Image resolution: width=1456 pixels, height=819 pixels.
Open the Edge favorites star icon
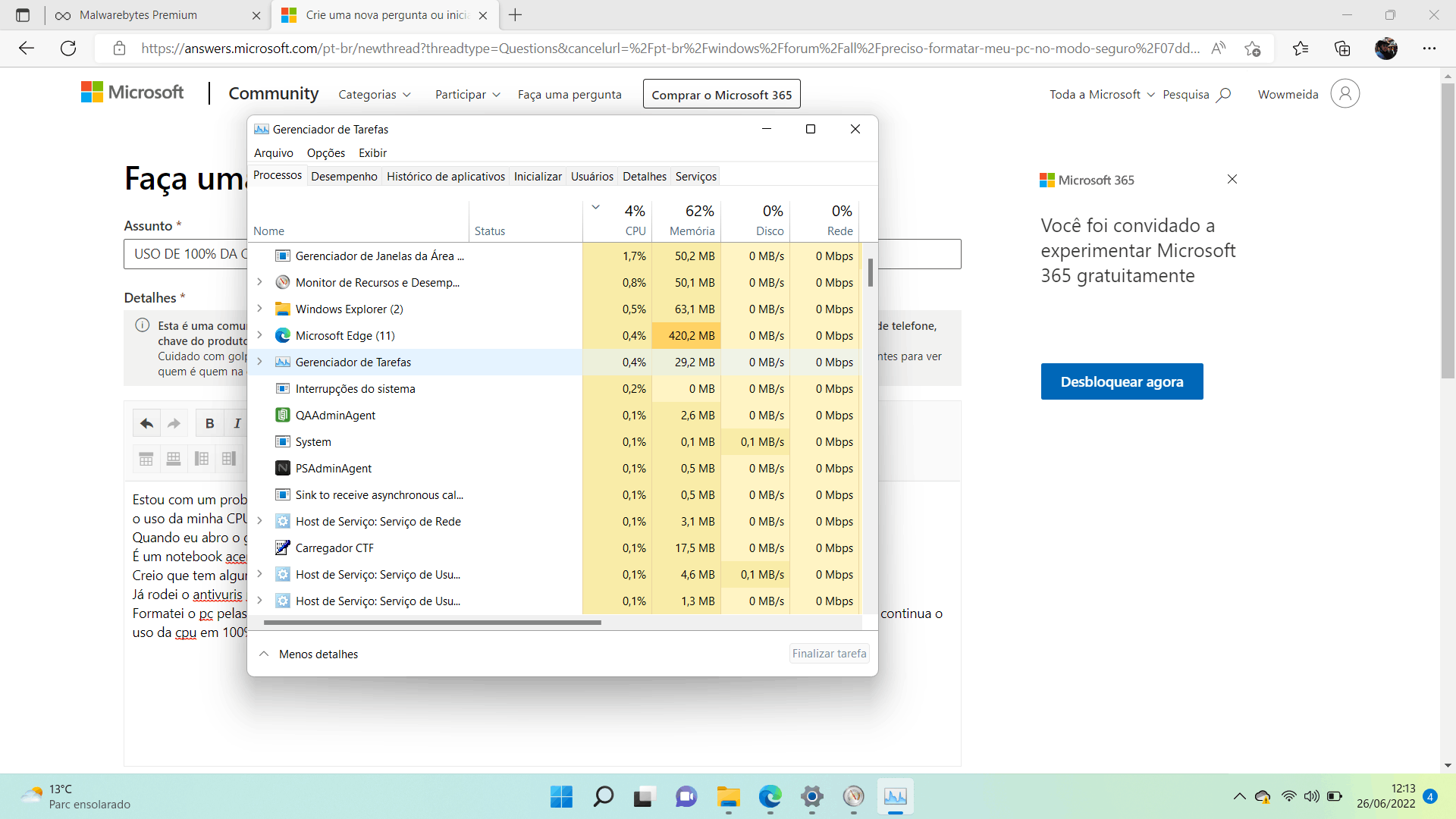coord(1300,49)
